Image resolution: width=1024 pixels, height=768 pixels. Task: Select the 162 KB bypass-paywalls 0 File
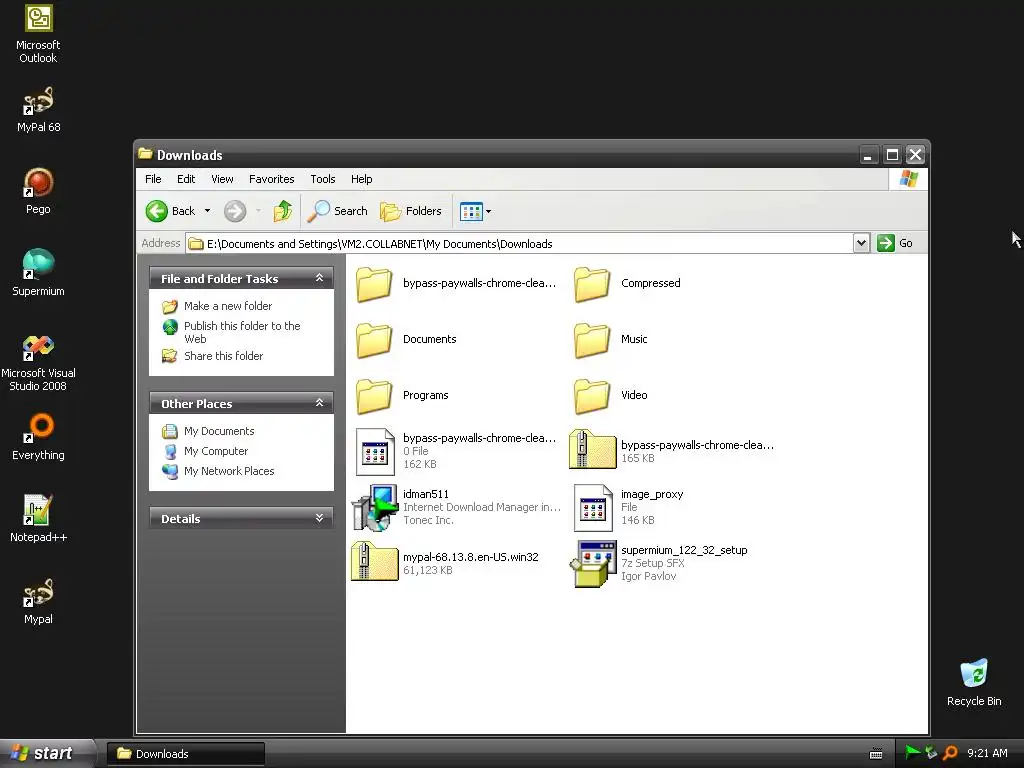tap(456, 451)
